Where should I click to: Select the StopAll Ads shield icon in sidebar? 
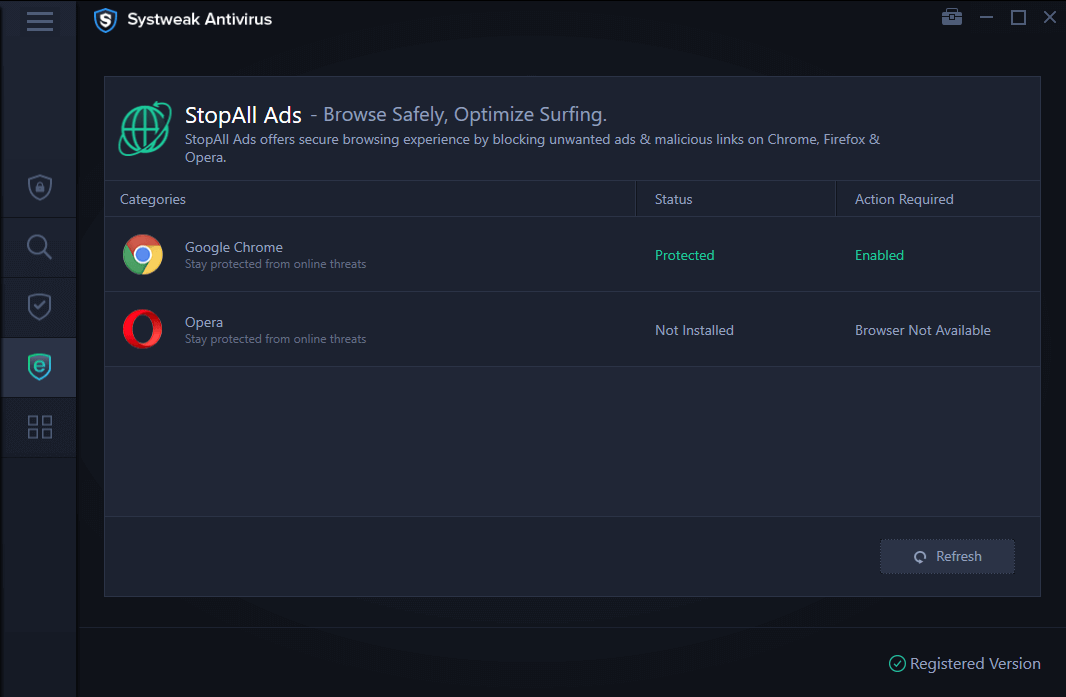click(x=39, y=367)
